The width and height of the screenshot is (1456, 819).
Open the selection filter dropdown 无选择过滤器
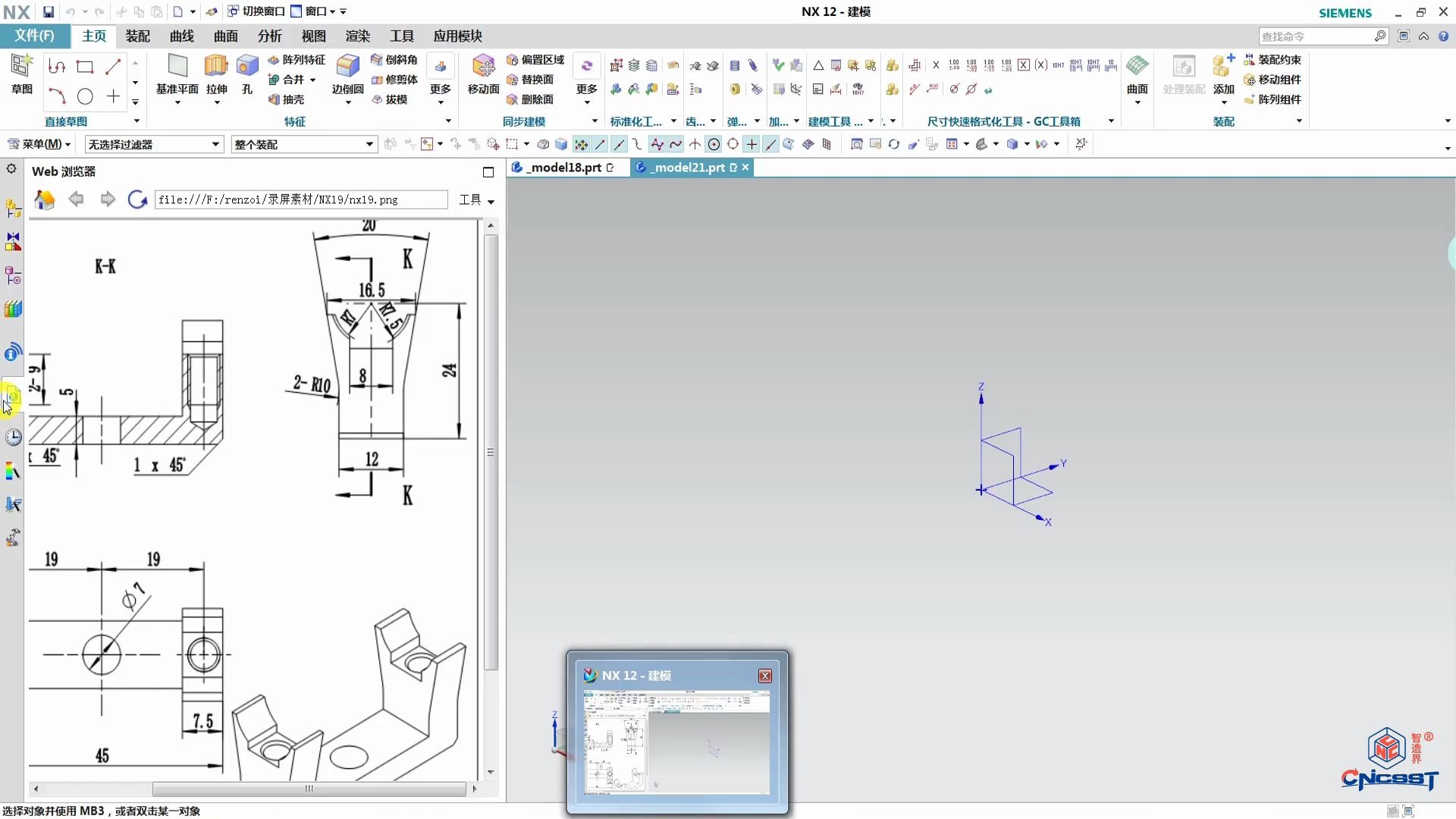(x=153, y=144)
